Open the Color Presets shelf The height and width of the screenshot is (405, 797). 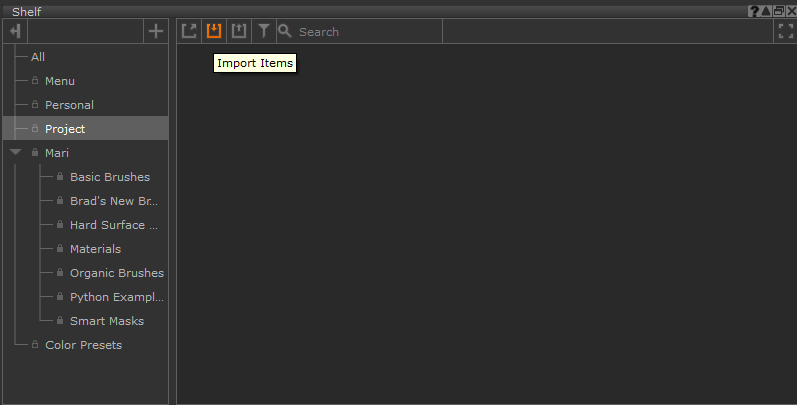83,345
